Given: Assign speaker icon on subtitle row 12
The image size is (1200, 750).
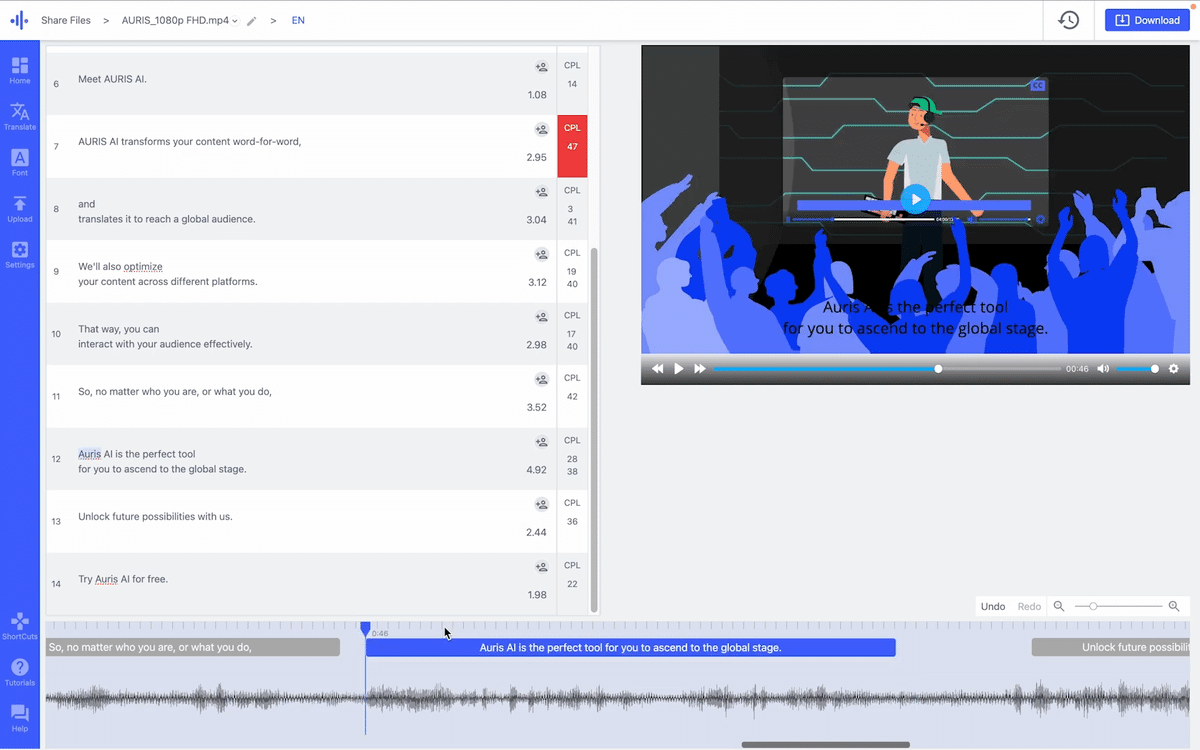Looking at the screenshot, I should click(541, 442).
